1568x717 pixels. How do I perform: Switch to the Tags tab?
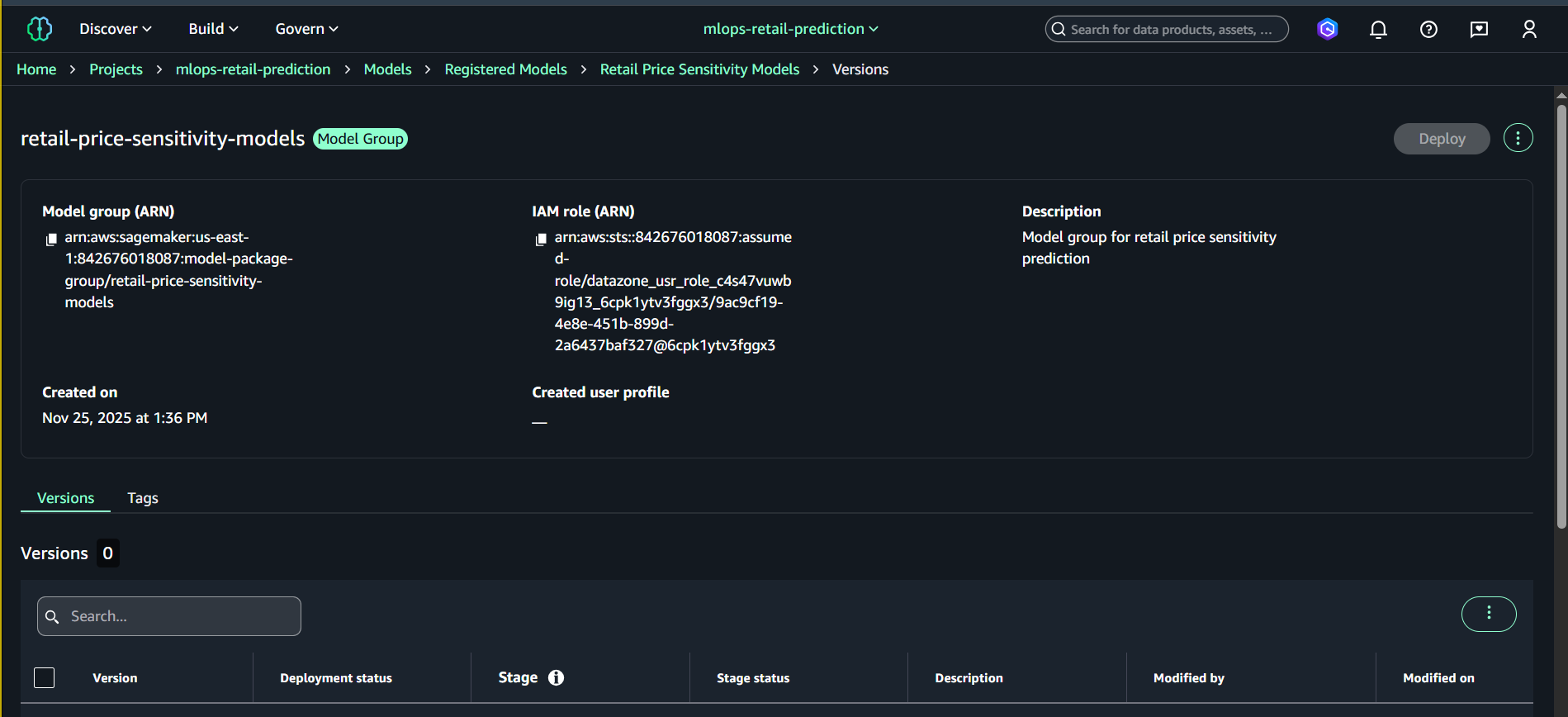pos(143,498)
